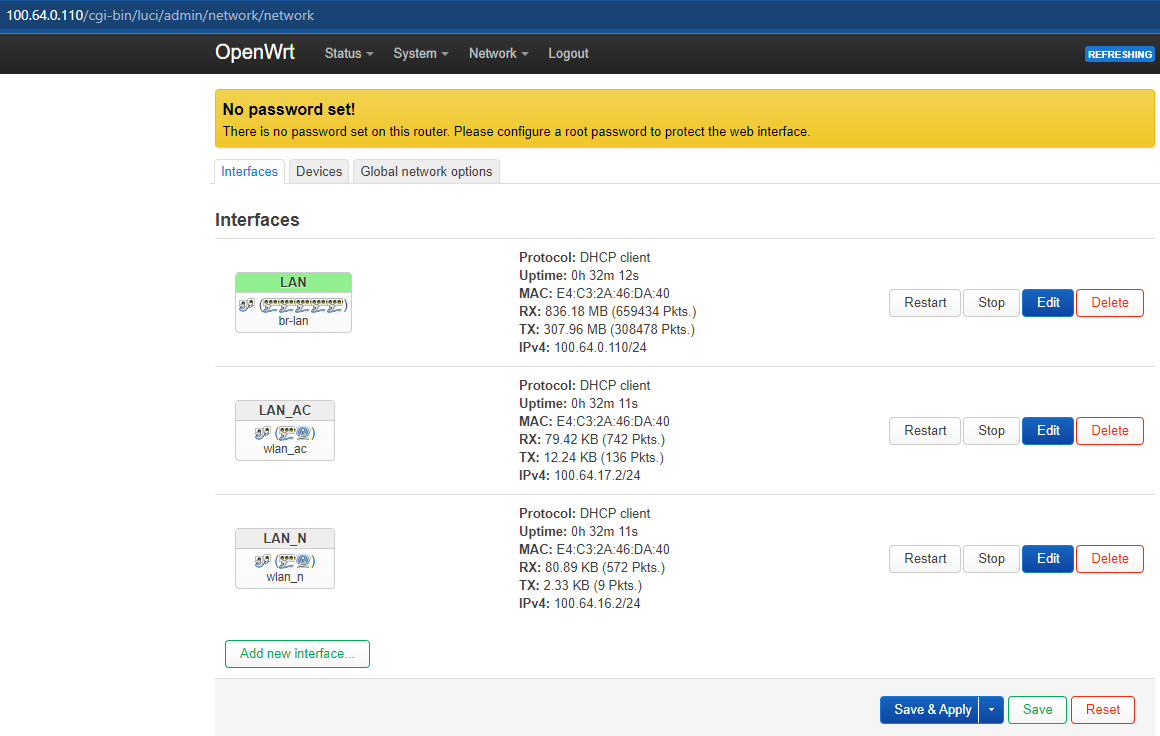1160x736 pixels.
Task: Toggle the REFRESHING auto-refresh indicator
Action: (1119, 54)
